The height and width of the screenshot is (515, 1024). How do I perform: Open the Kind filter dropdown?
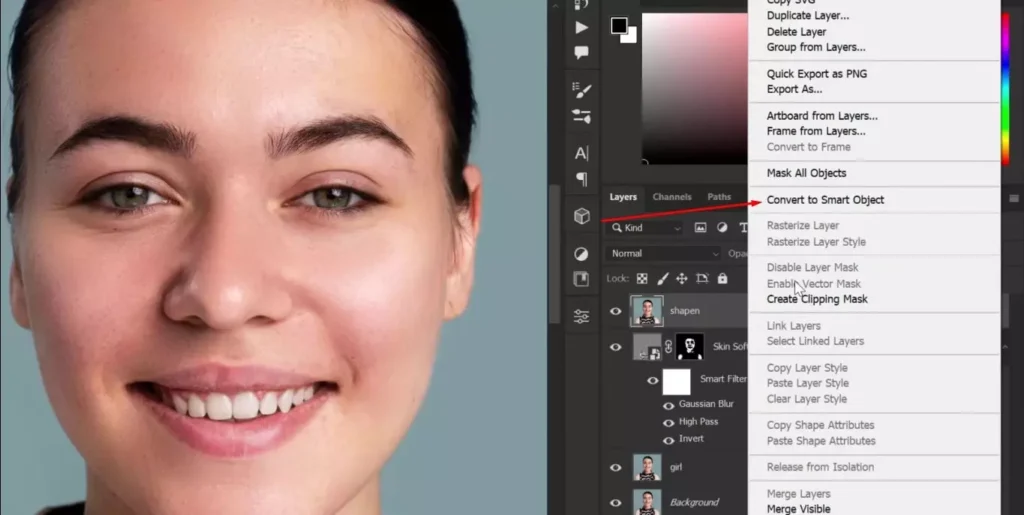(645, 228)
